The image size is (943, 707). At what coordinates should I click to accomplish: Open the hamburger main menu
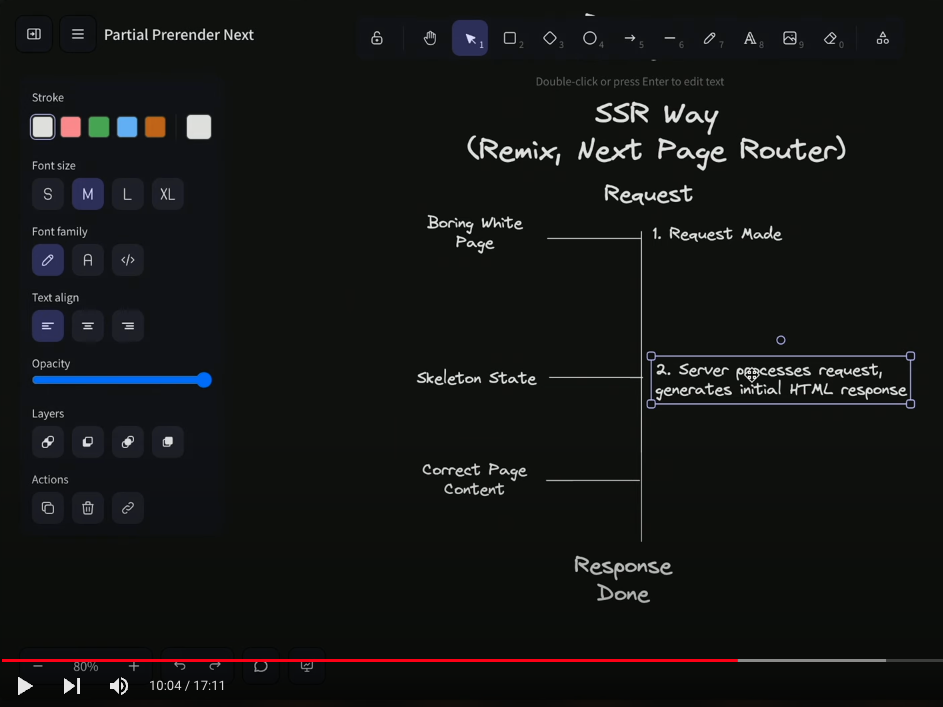click(78, 34)
